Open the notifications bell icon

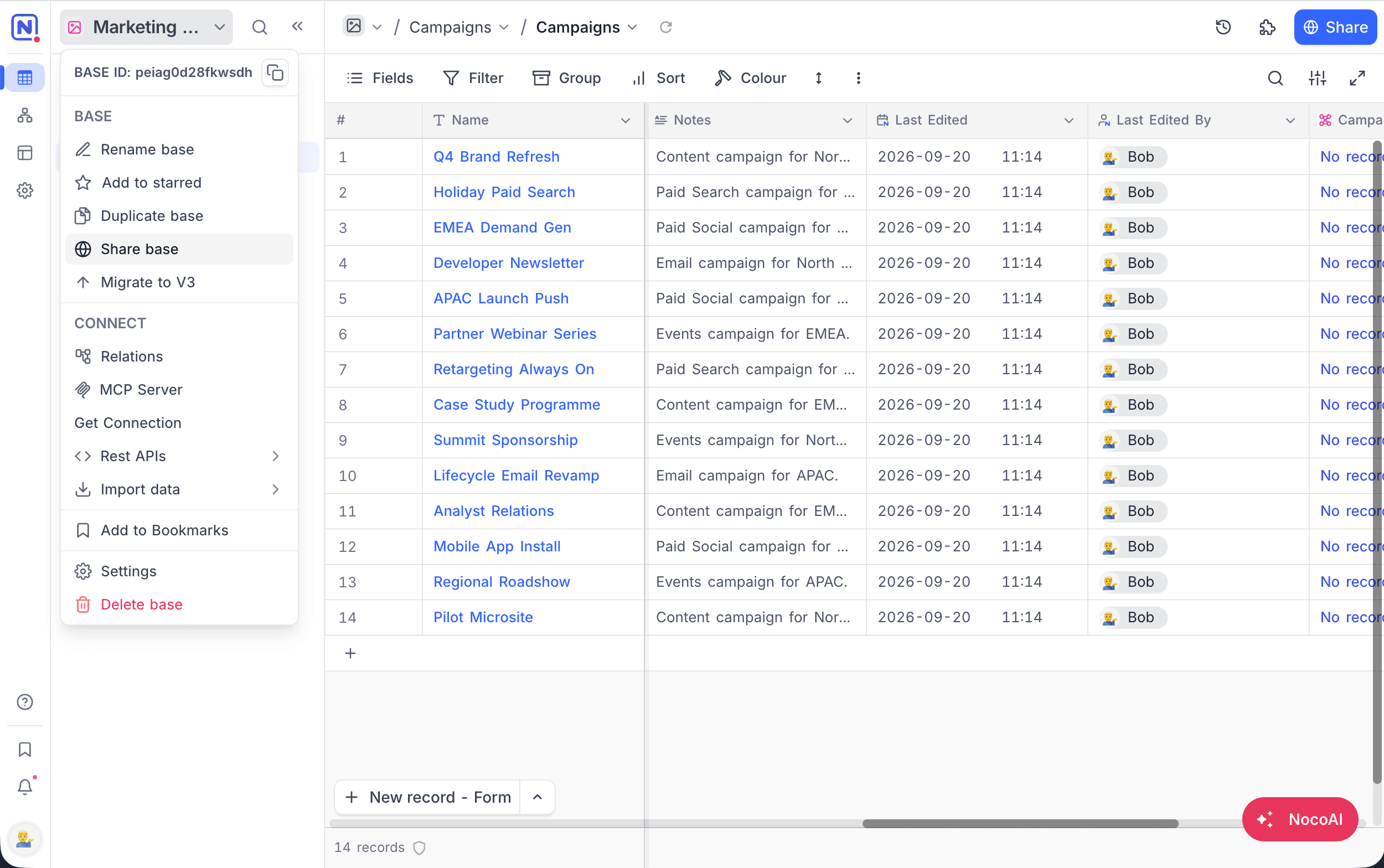click(25, 787)
